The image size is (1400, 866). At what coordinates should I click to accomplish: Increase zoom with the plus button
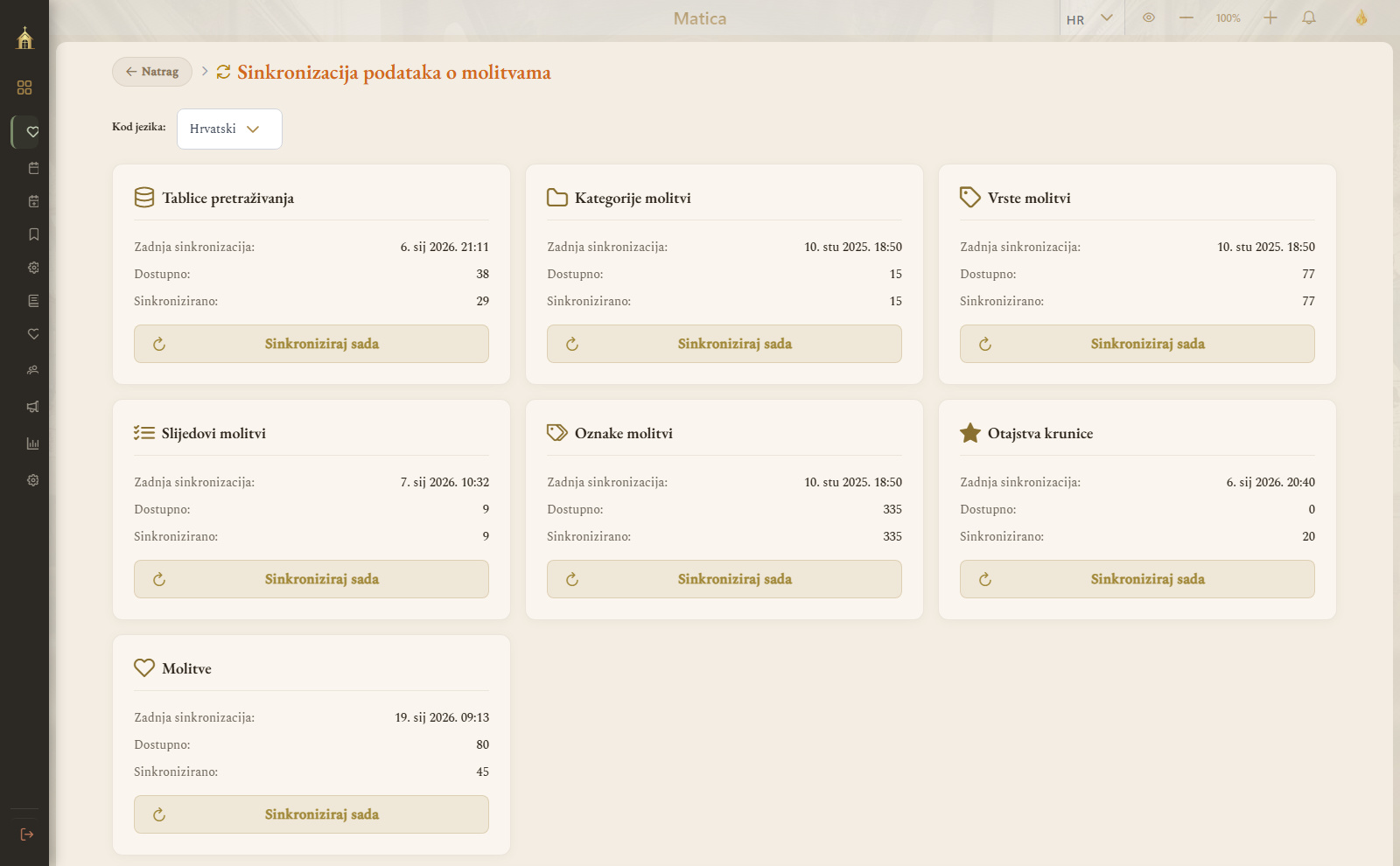coord(1270,17)
